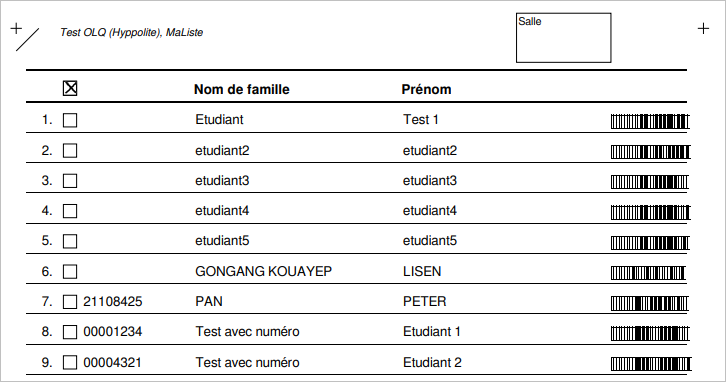The height and width of the screenshot is (382, 726).
Task: Click the barcode on PAN PETER row
Action: (x=650, y=303)
